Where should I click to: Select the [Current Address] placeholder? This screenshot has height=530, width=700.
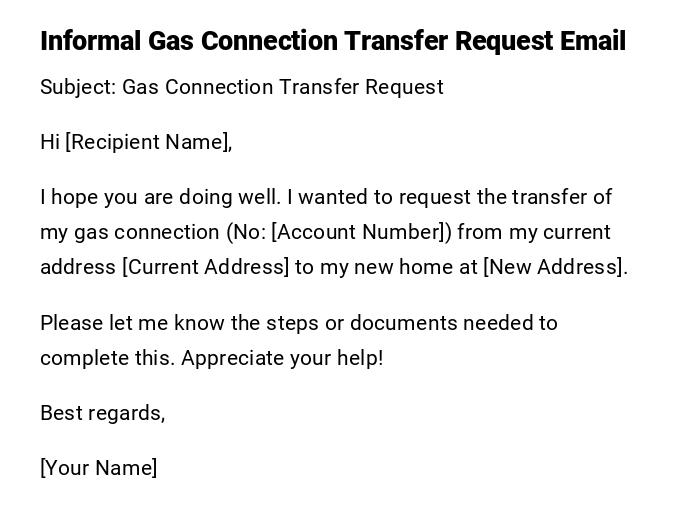click(x=205, y=267)
